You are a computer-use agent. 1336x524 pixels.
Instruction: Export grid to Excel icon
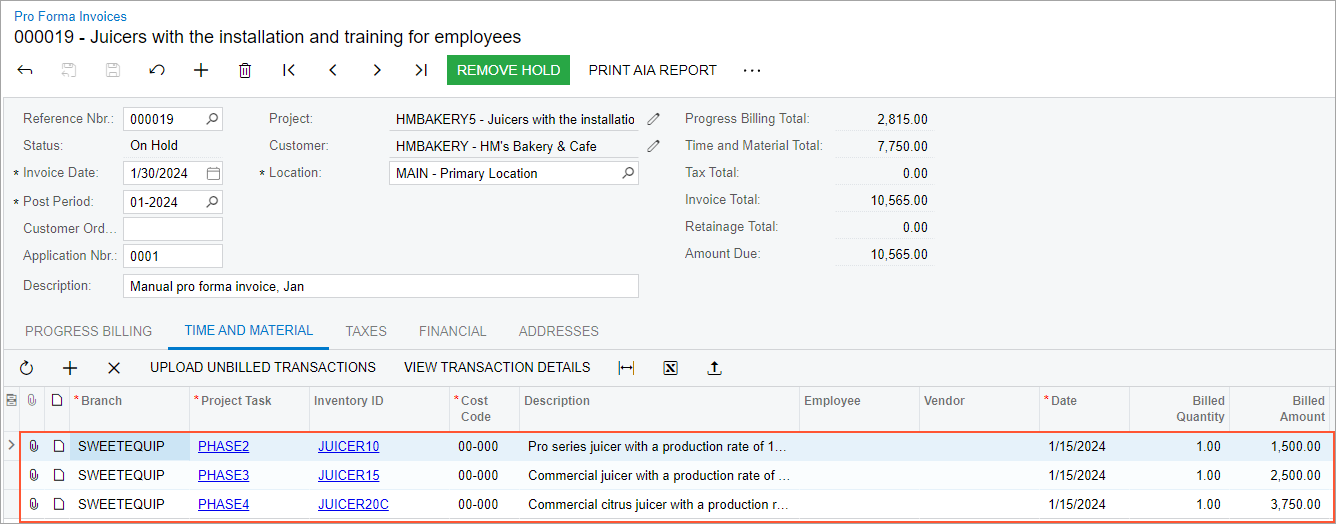[671, 368]
